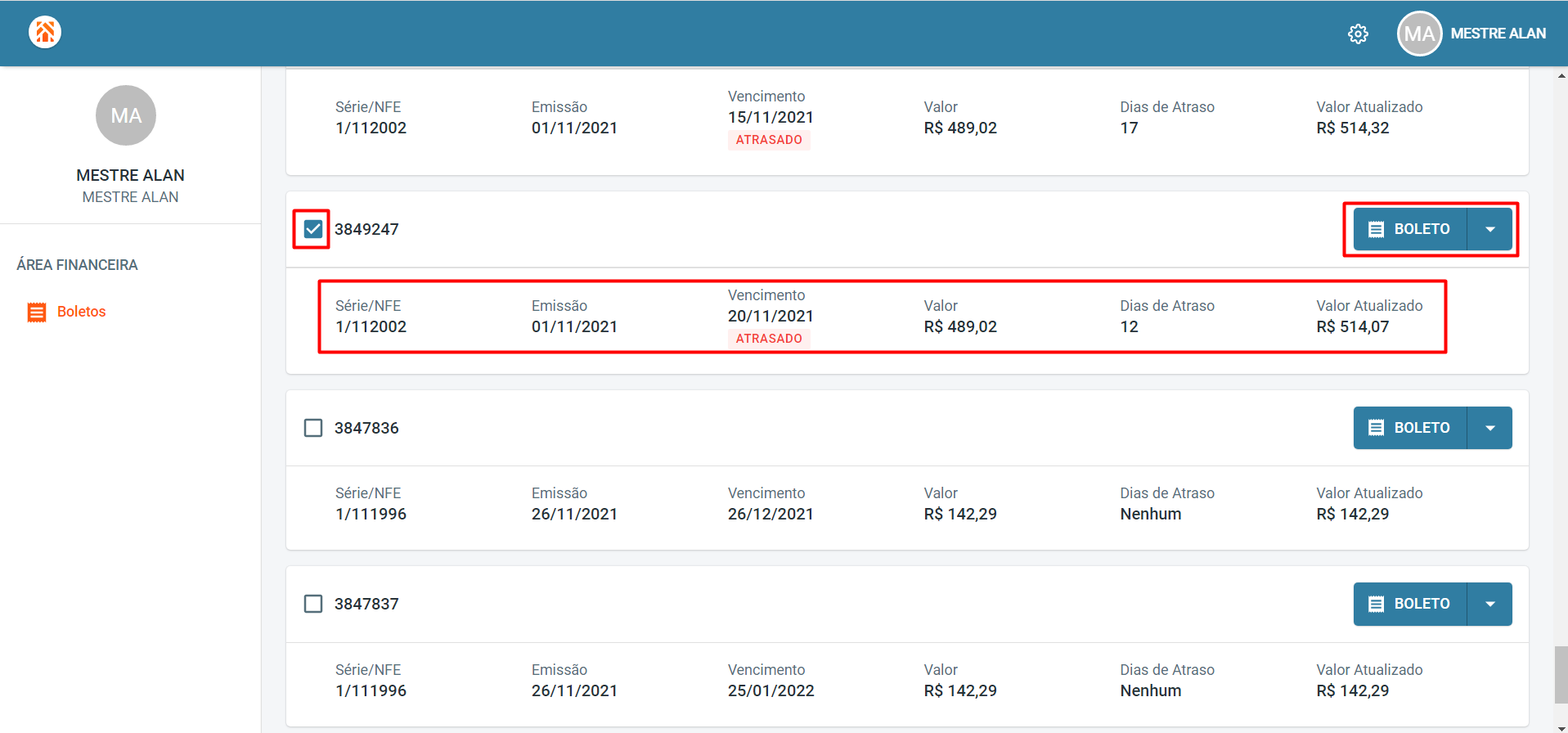This screenshot has height=733, width=1568.
Task: Click the BOLETO label for invoice 3847837
Action: (1422, 604)
